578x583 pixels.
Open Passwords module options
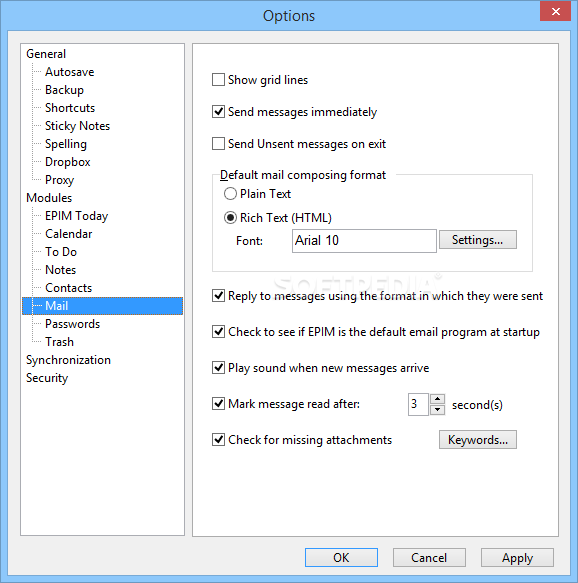point(72,324)
